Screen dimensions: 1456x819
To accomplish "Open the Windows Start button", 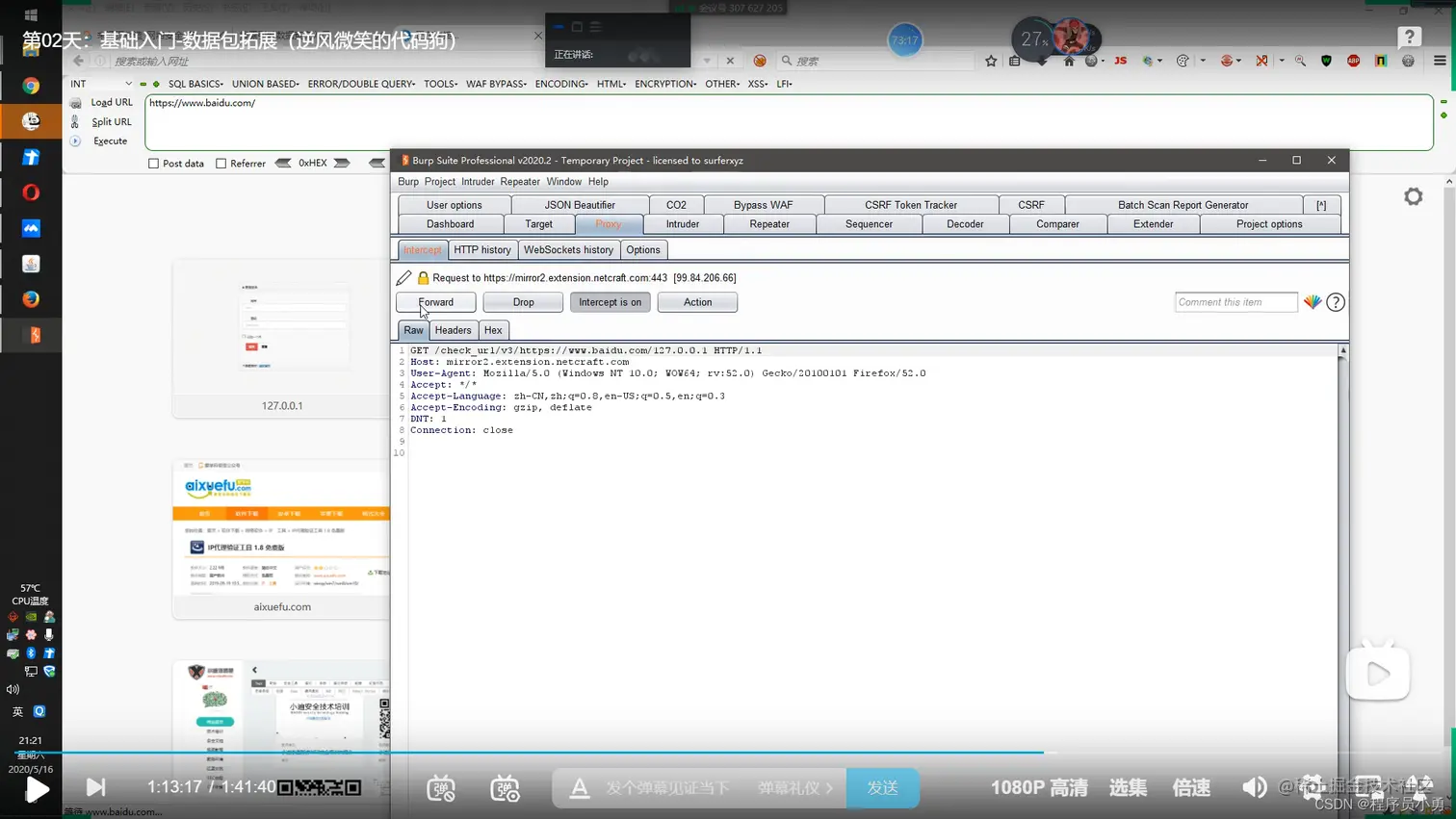I will (30, 14).
